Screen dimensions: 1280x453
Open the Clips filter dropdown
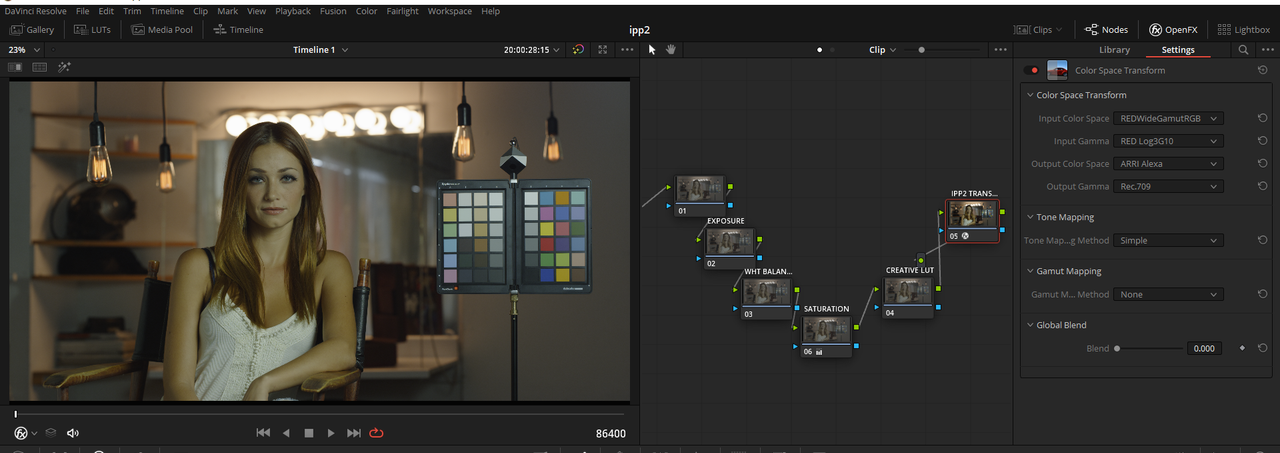(x=1039, y=30)
